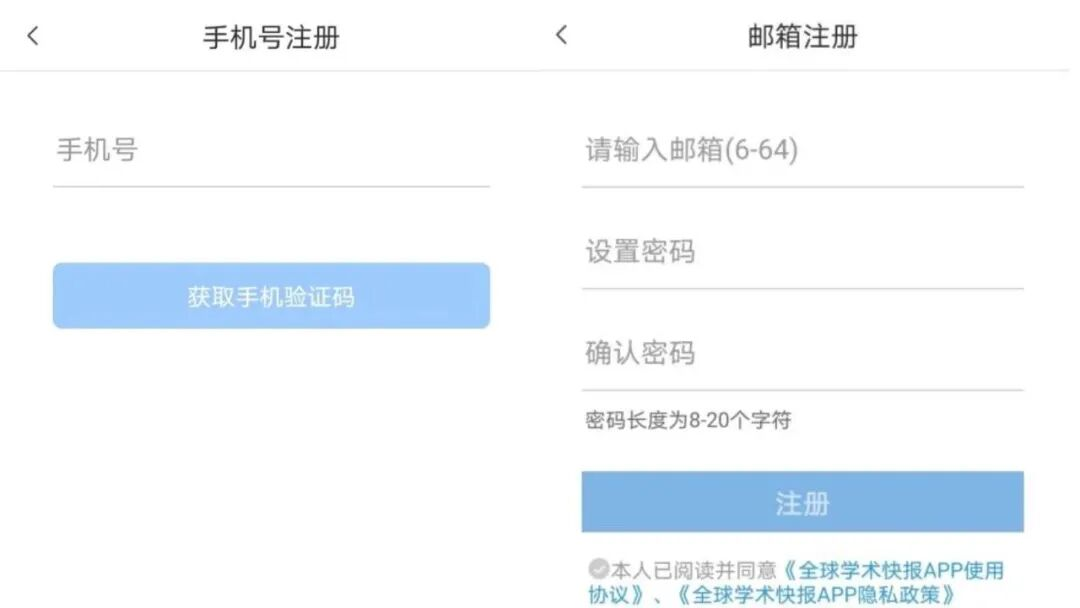Tap the blank area below 获取手机验证码
This screenshot has height=608, width=1080.
[271, 460]
